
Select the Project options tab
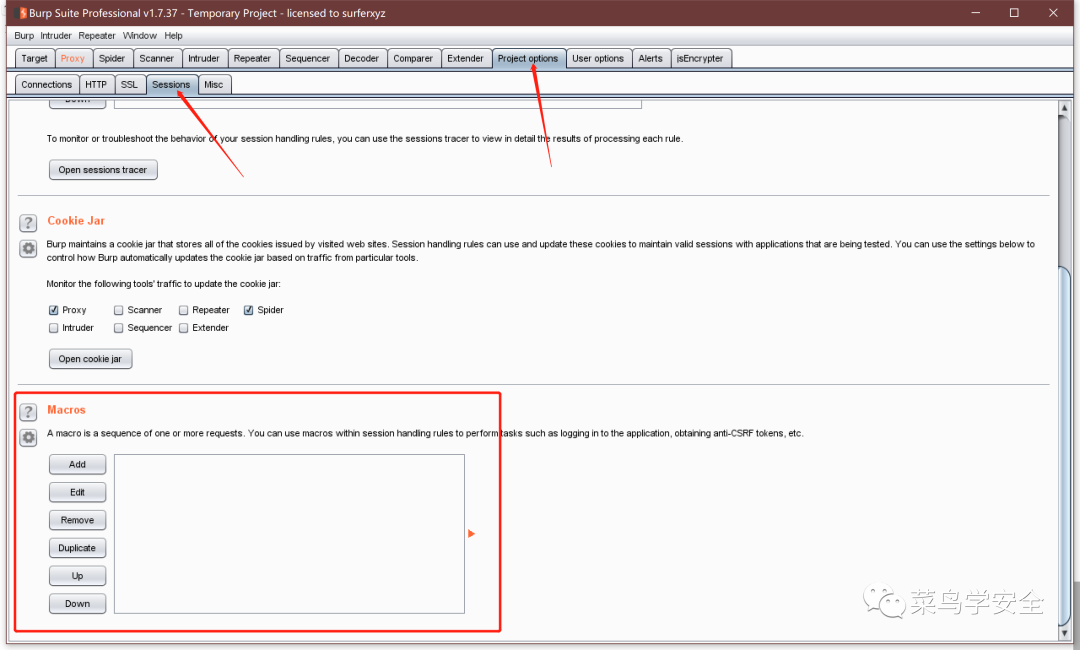(528, 59)
